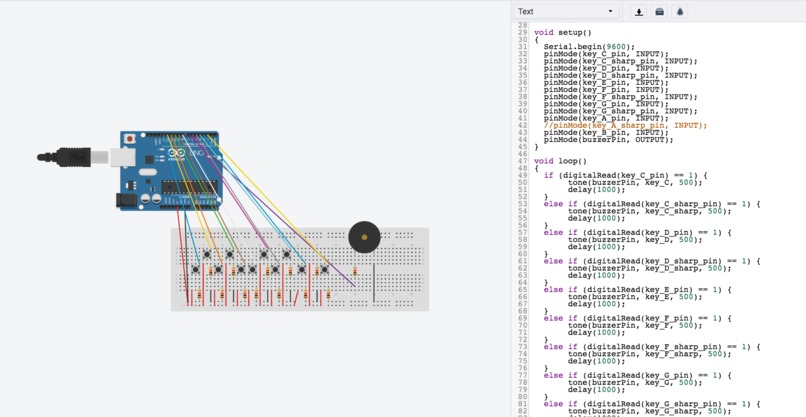Click the pinMode(key_B_pin, INPUT) line

[x=607, y=133]
